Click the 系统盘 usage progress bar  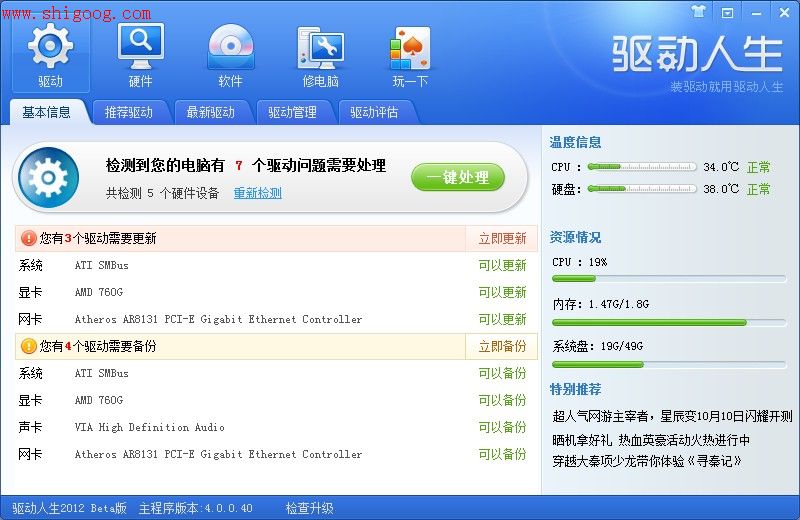(x=669, y=364)
